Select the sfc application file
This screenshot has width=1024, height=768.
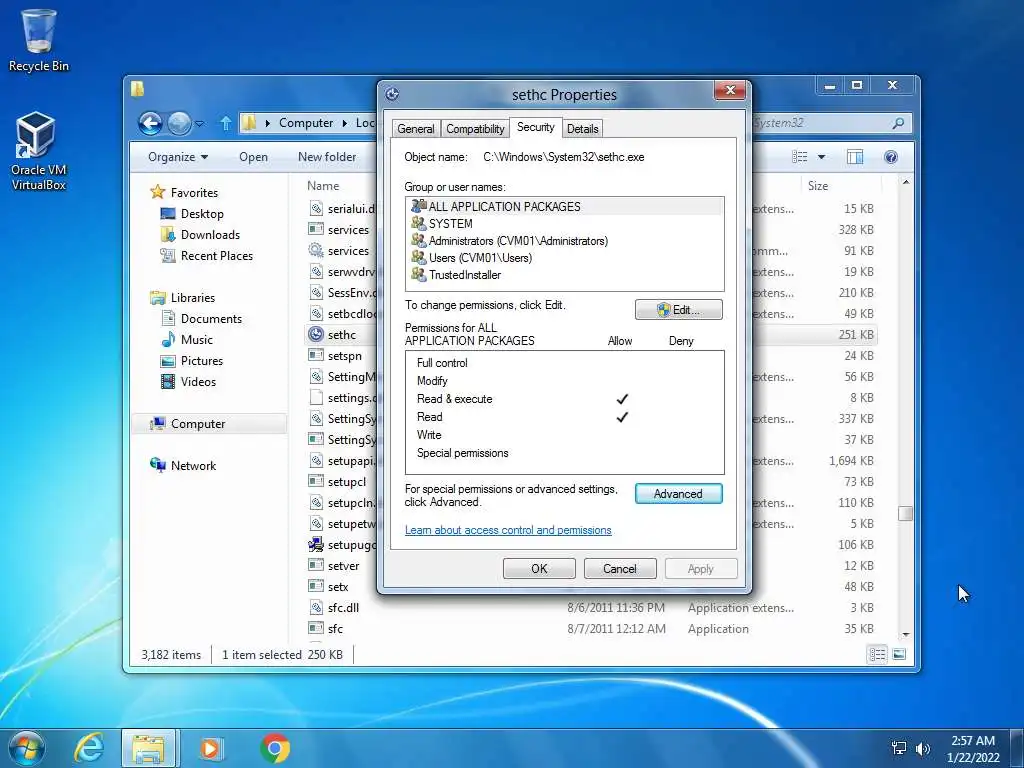click(x=335, y=629)
